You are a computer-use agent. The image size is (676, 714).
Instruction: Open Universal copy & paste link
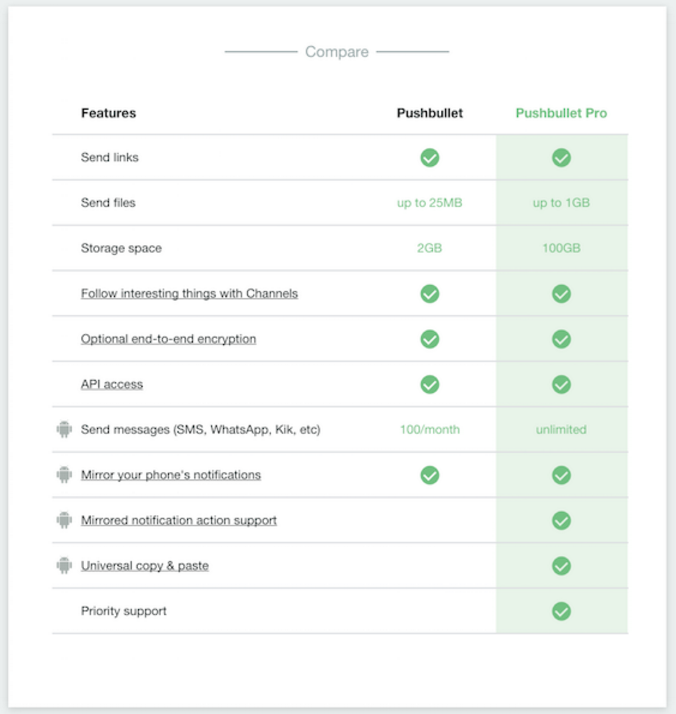pyautogui.click(x=145, y=566)
